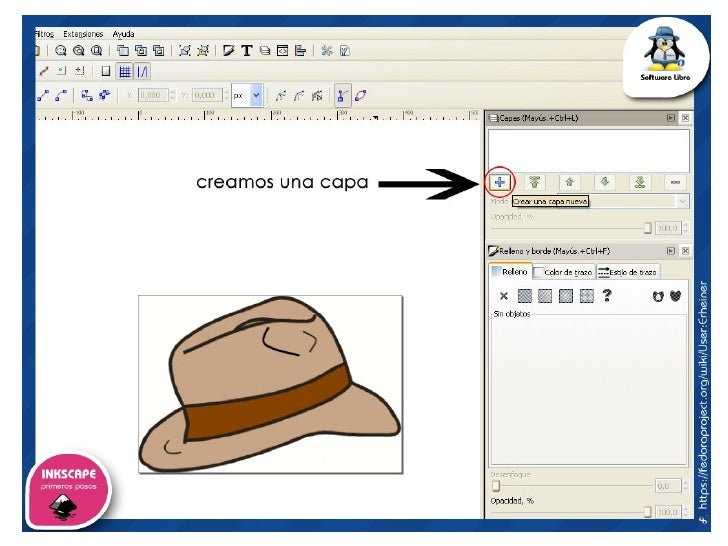
Task: Open the px units dropdown
Action: point(256,96)
